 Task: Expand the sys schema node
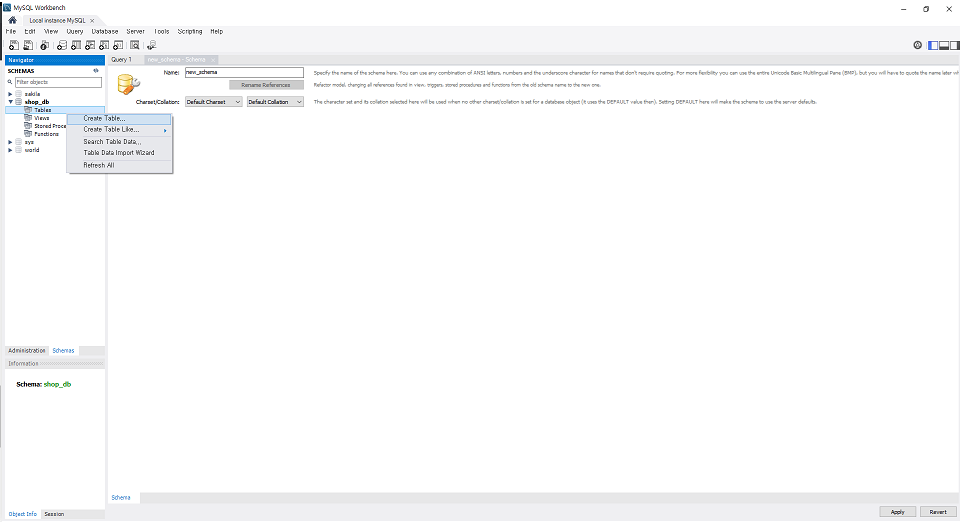tap(10, 142)
